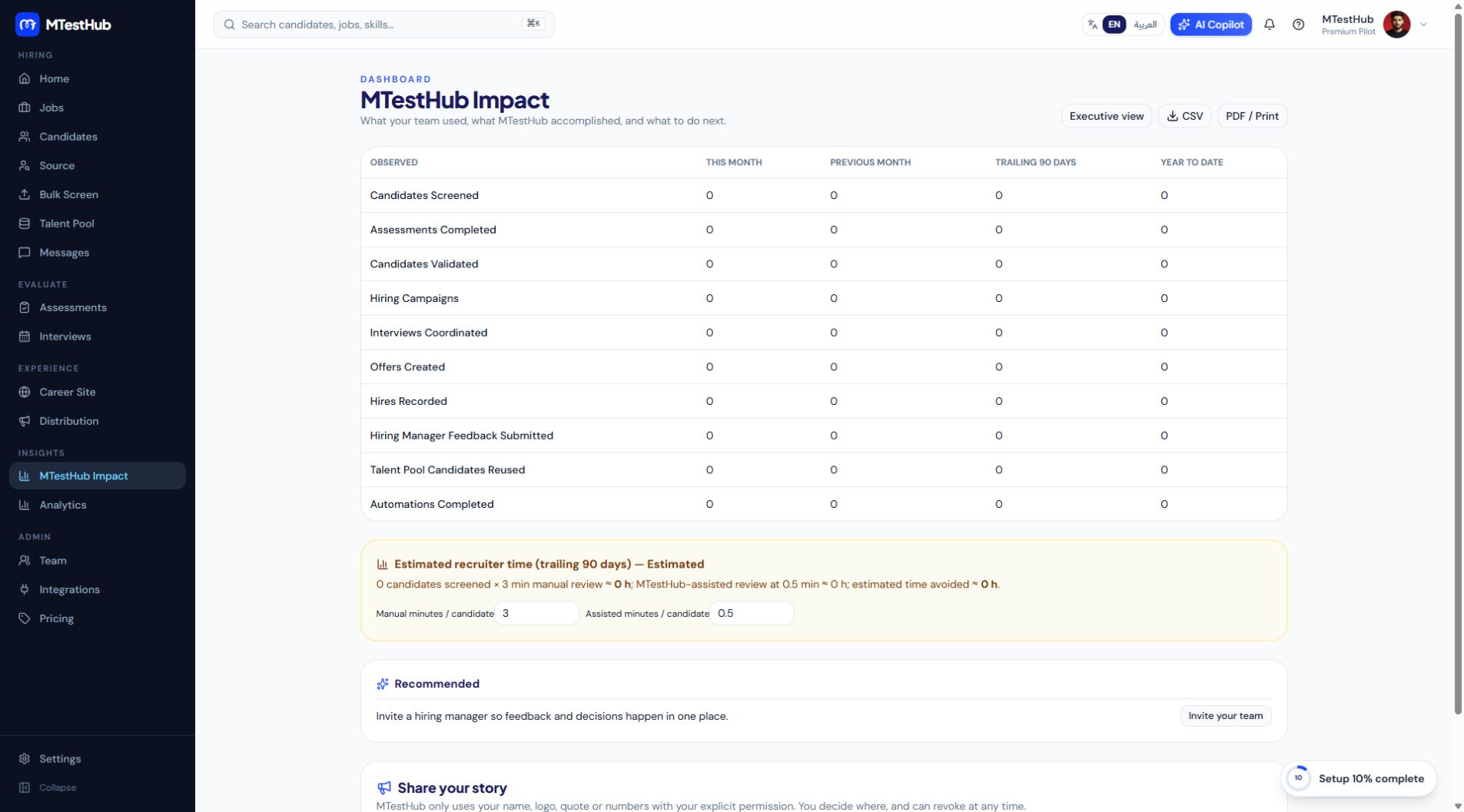Click Invite your team button
Screen dimensions: 1464x812
[x=1225, y=716]
